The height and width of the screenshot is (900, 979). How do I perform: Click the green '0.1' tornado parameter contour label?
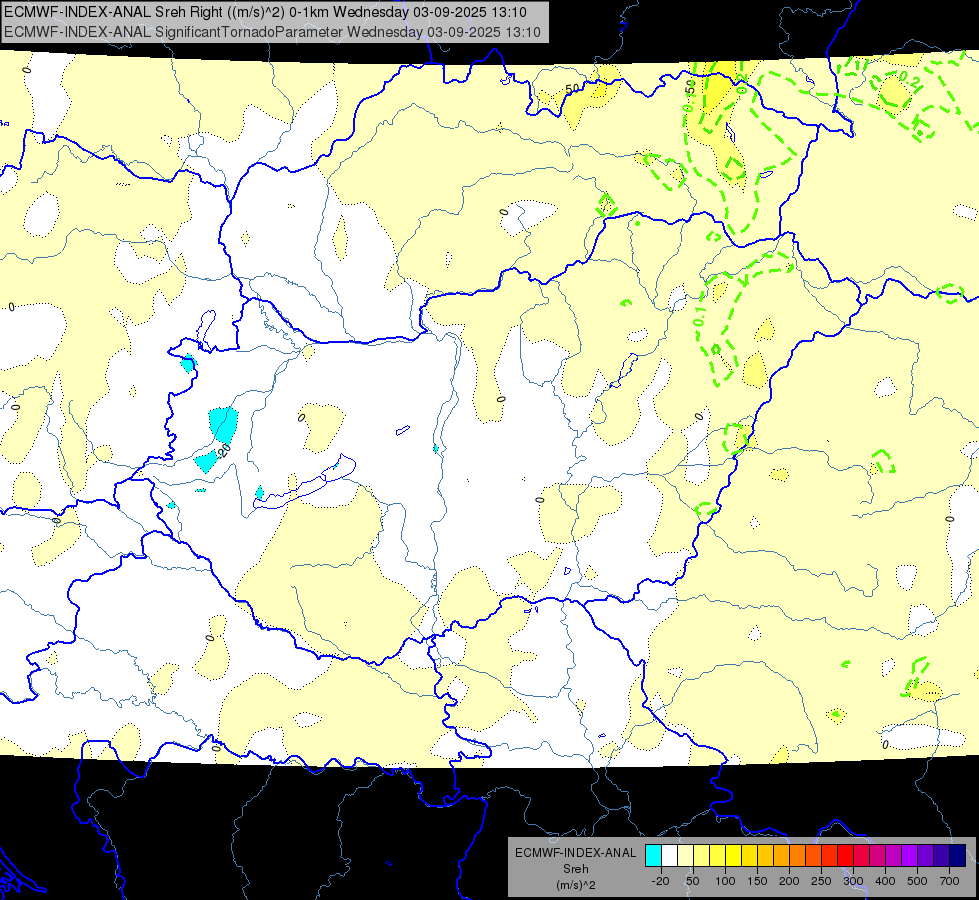tap(700, 317)
